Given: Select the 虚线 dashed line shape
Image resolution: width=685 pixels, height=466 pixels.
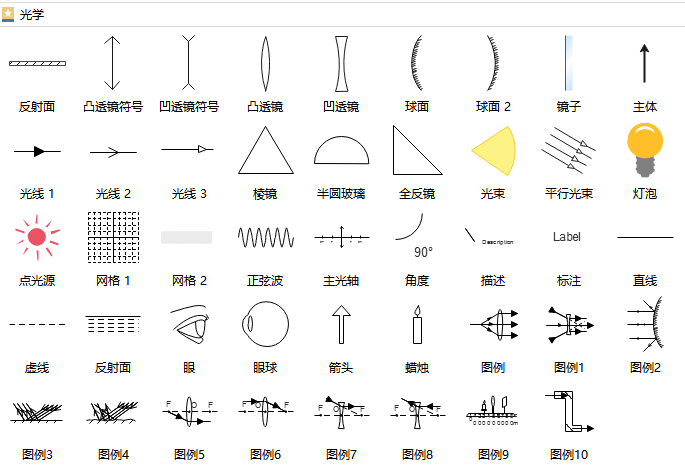Looking at the screenshot, I should click(37, 324).
